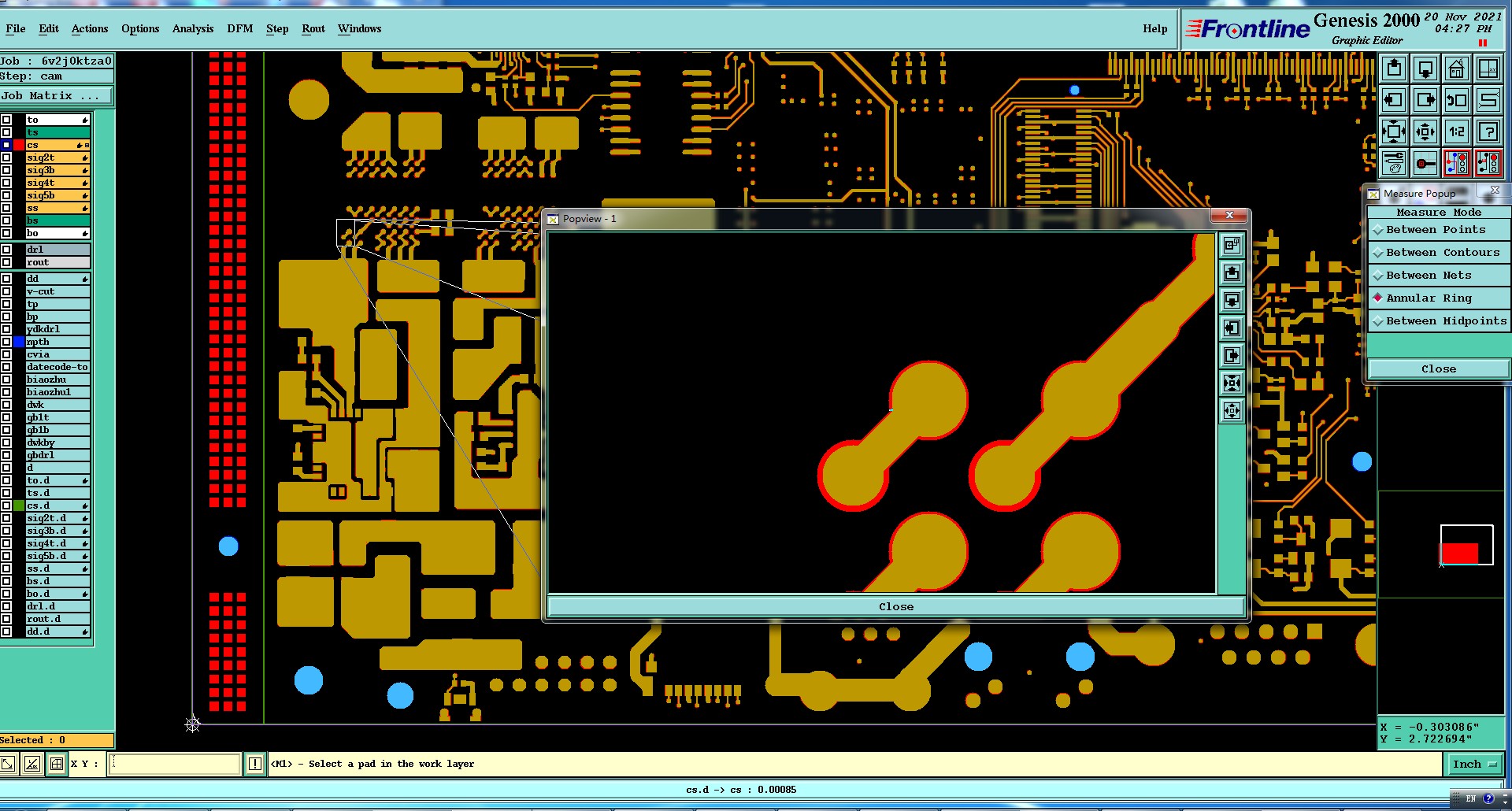
Task: Click Close button in Measure Popup
Action: 1439,368
